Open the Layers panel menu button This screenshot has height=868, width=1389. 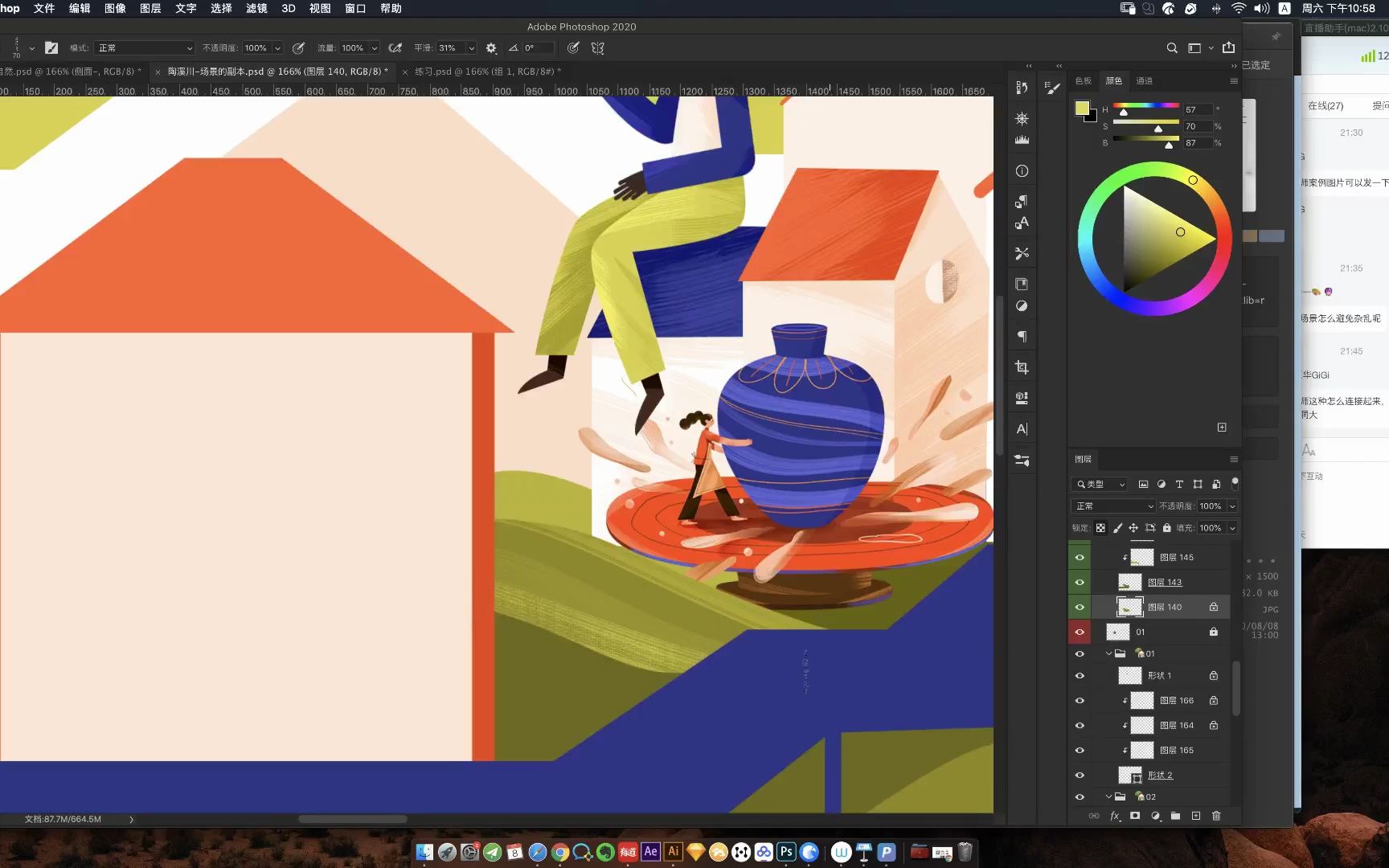tap(1234, 460)
